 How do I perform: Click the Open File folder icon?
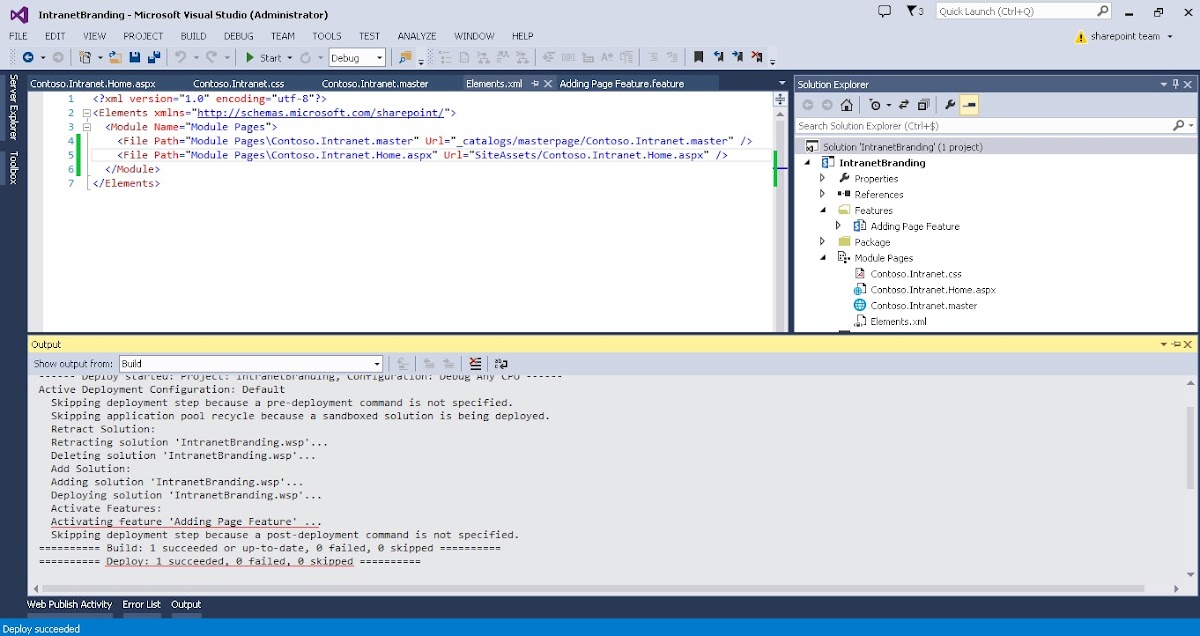point(115,58)
